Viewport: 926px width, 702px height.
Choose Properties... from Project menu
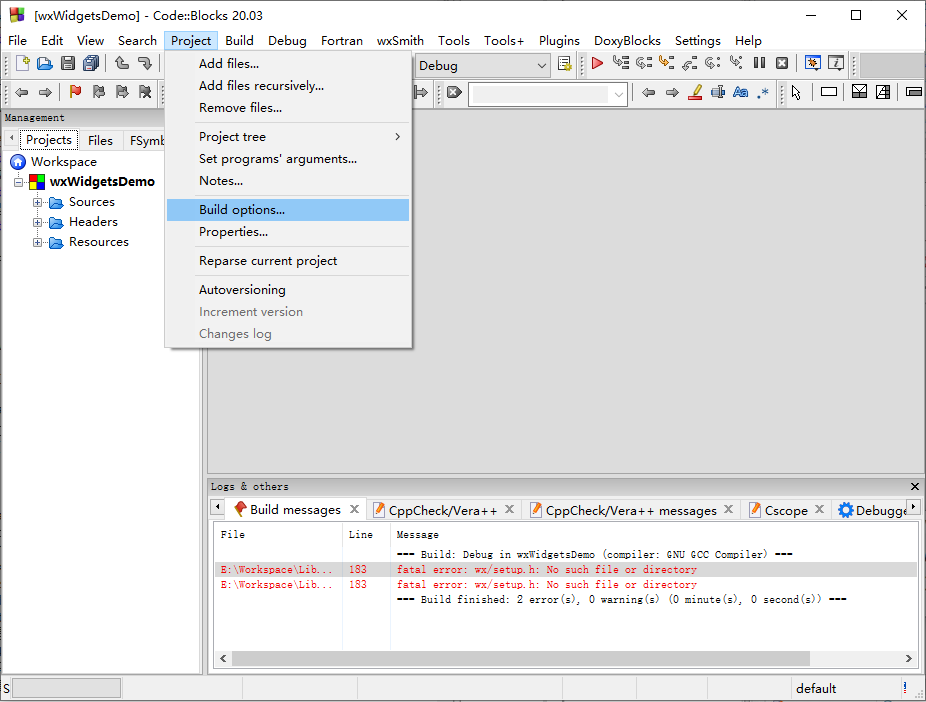coord(288,232)
